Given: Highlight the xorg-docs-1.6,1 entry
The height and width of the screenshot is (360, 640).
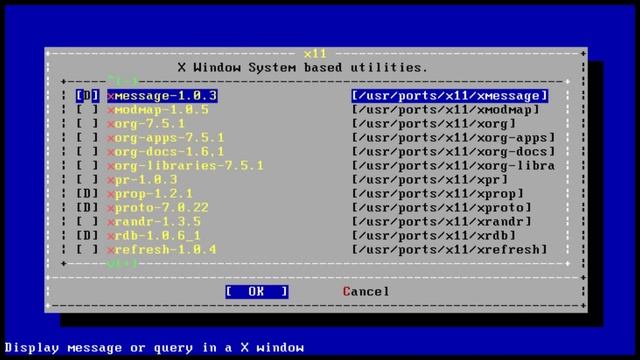Looking at the screenshot, I should click(x=166, y=152).
